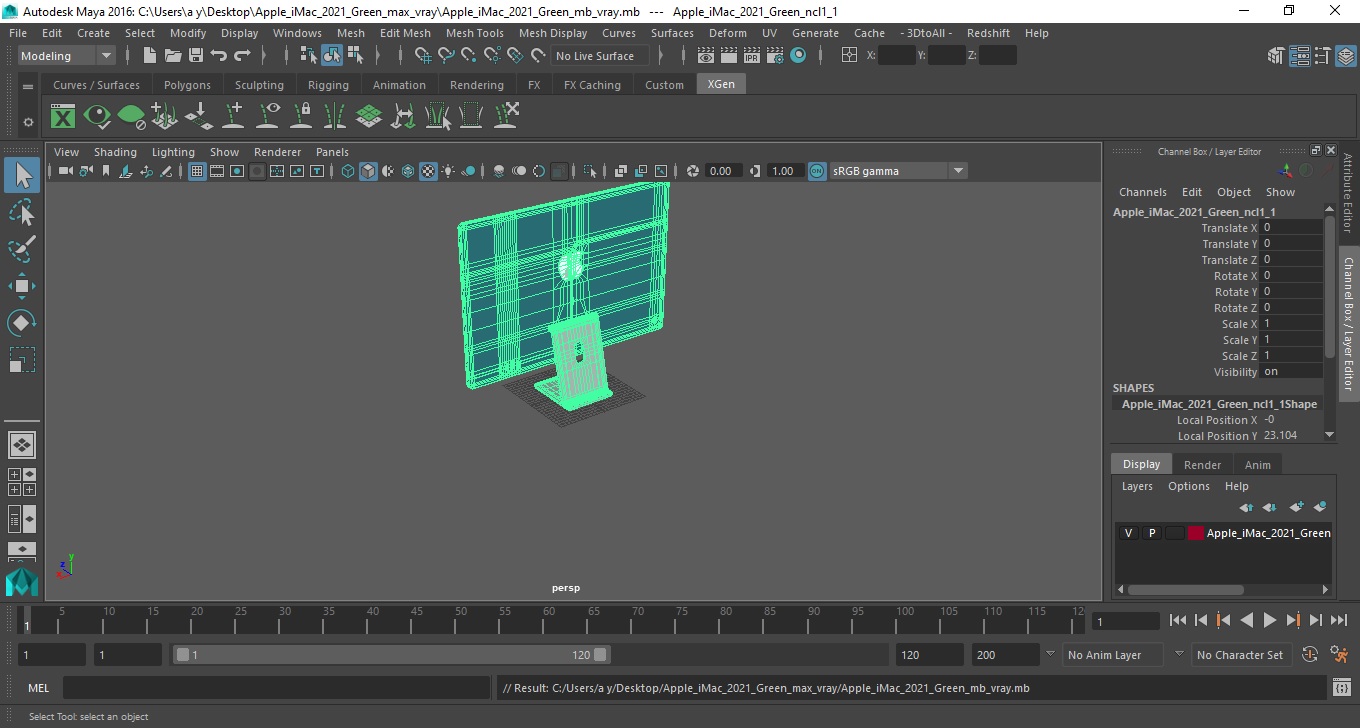Screen dimensions: 1360x728
Task: Expand the sRGB gamma dropdown
Action: [x=957, y=171]
